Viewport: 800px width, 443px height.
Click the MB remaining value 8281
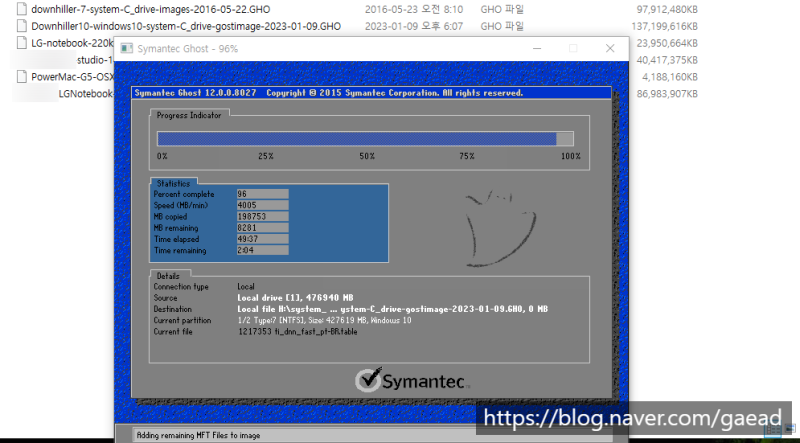click(x=263, y=228)
